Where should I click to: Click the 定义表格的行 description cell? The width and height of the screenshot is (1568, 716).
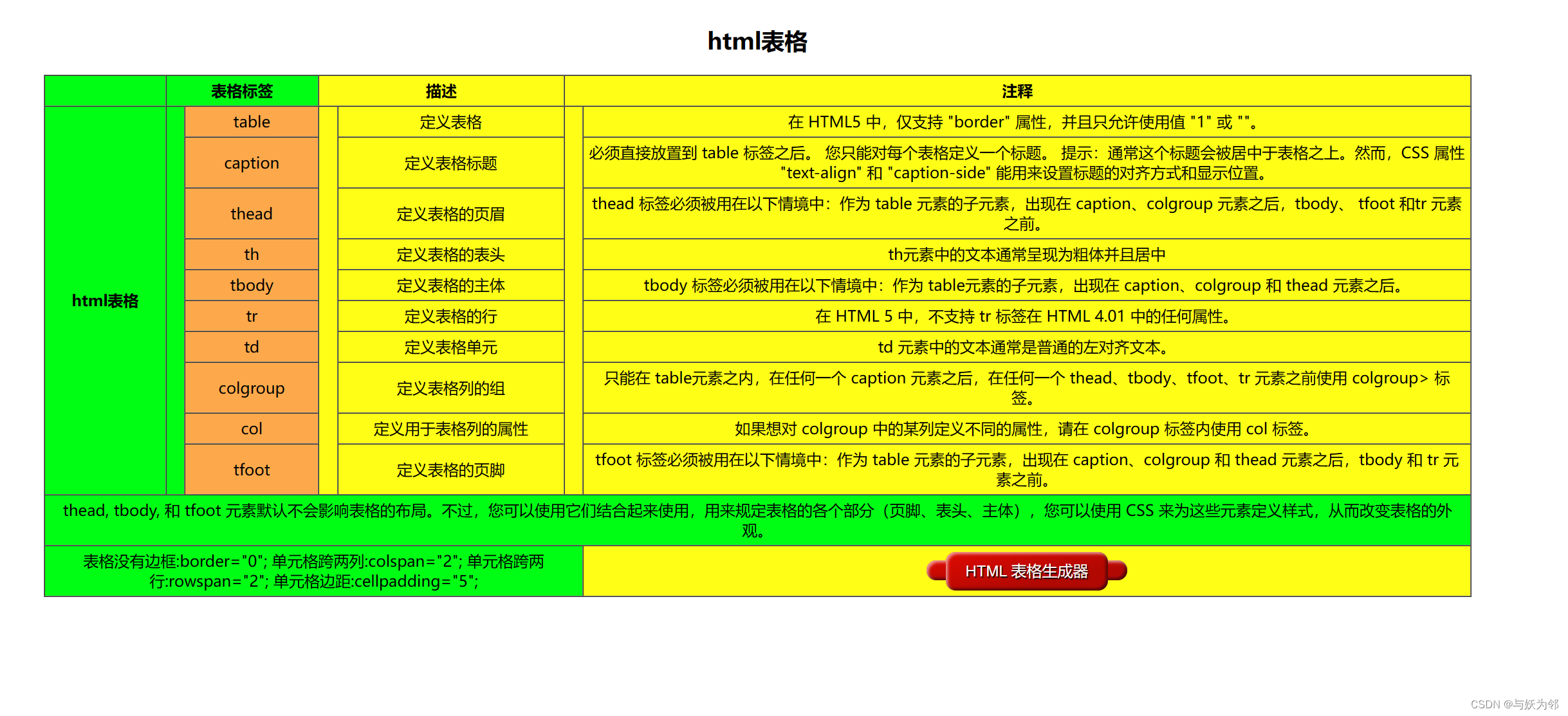451,316
